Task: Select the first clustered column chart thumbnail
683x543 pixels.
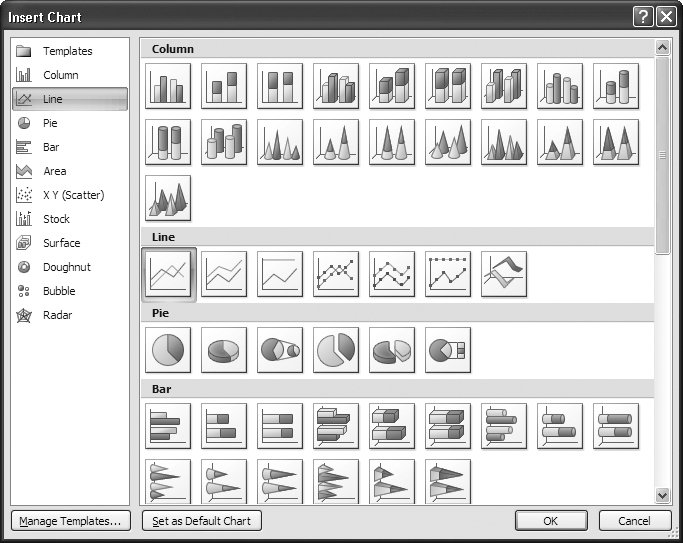Action: pyautogui.click(x=168, y=86)
